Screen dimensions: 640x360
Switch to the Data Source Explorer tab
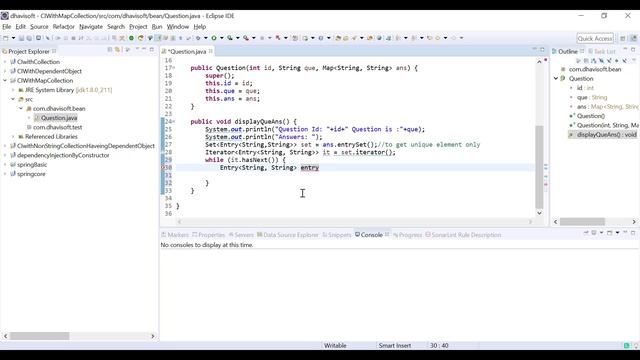coord(288,235)
